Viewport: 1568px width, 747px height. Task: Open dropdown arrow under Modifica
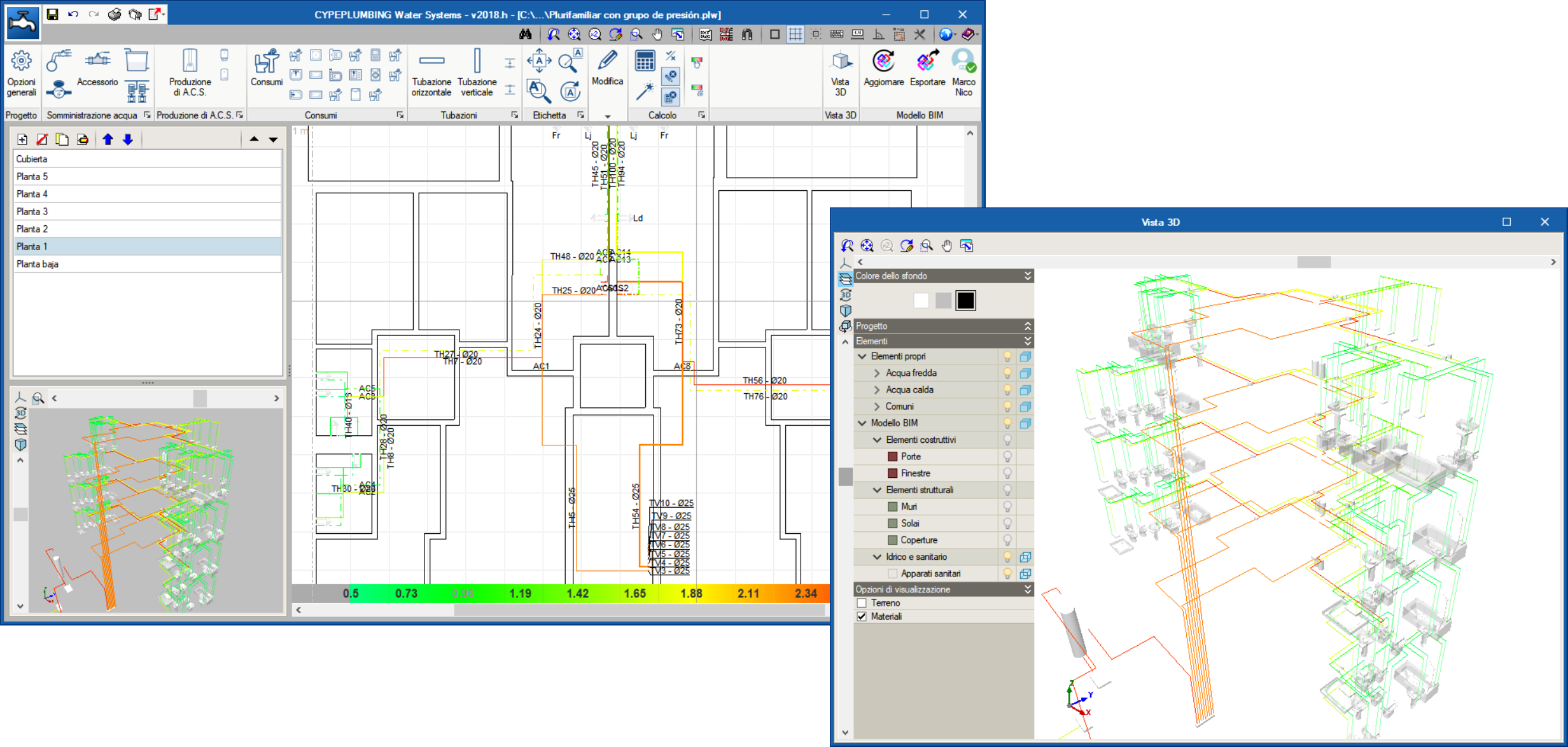pos(608,116)
